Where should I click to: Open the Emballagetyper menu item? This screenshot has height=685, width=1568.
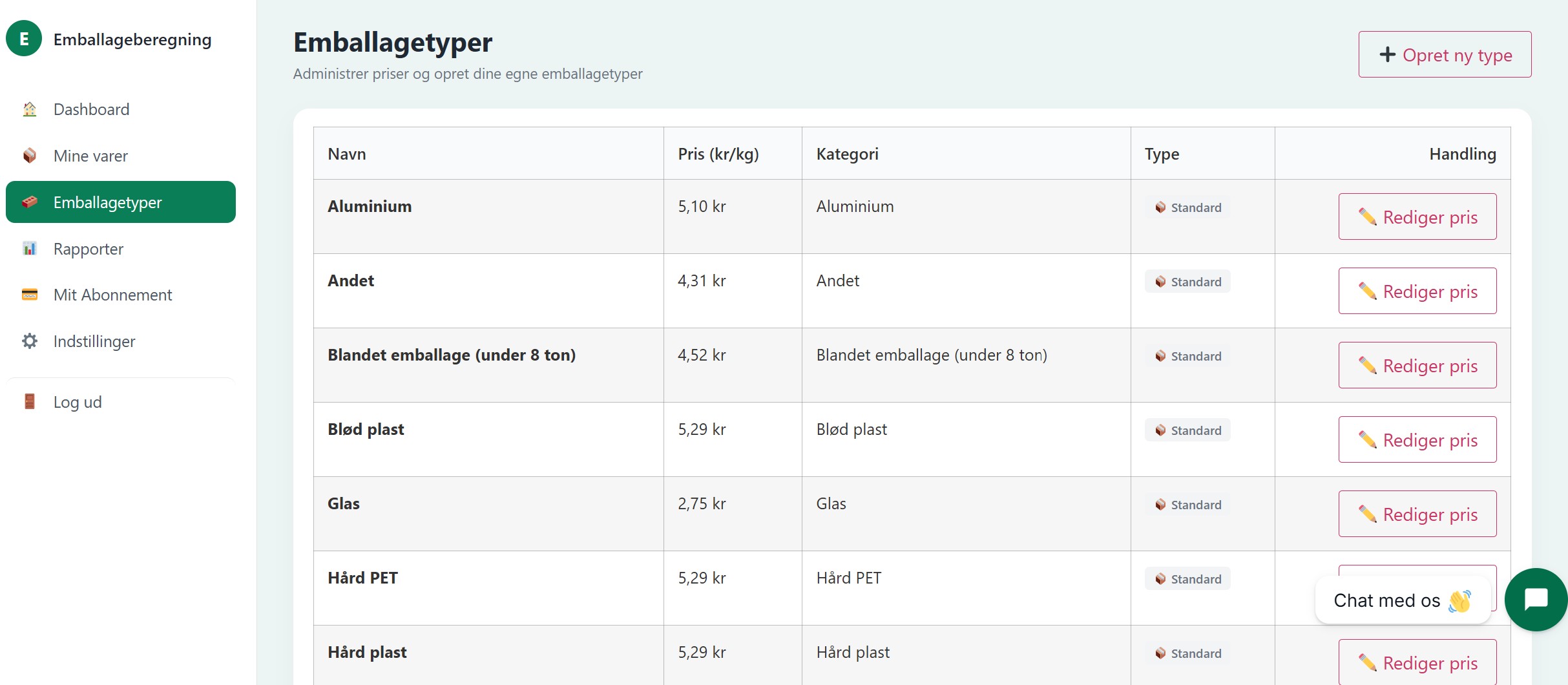pyautogui.click(x=121, y=202)
